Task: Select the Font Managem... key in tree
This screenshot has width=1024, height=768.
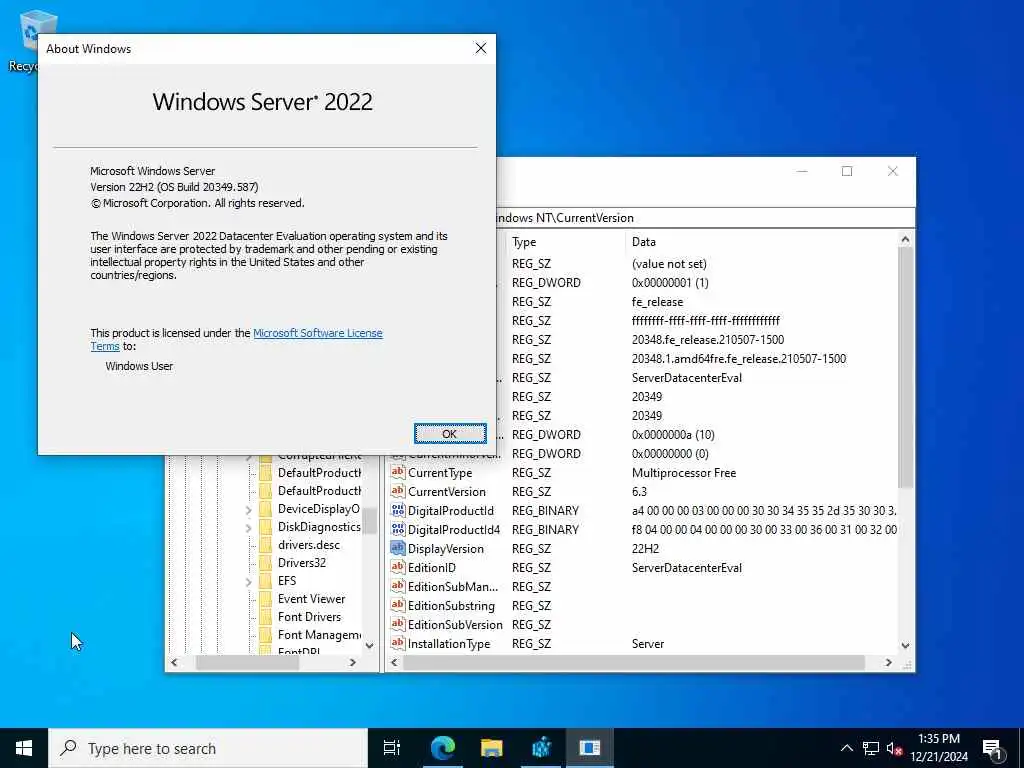Action: point(319,635)
